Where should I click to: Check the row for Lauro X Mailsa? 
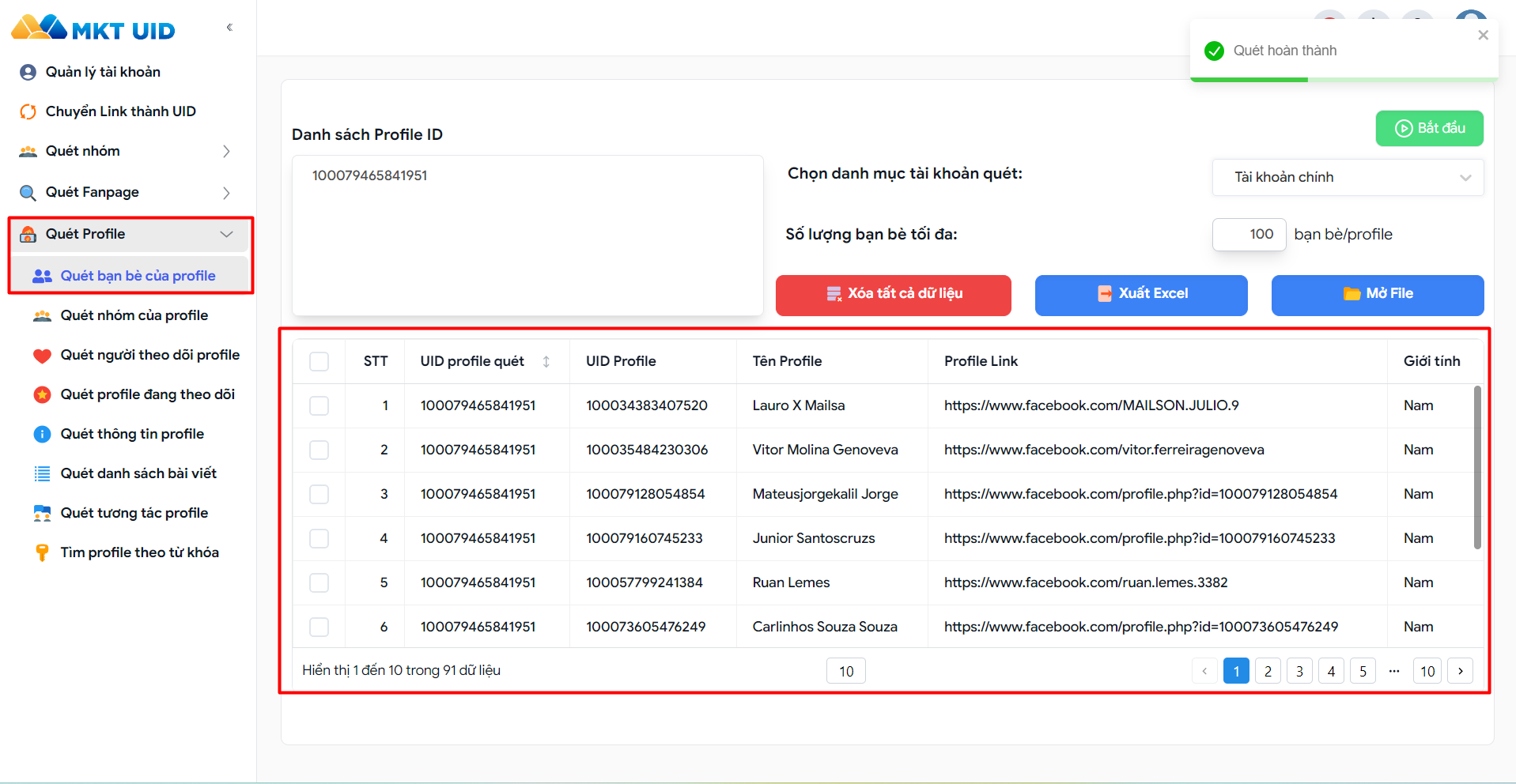tap(319, 405)
